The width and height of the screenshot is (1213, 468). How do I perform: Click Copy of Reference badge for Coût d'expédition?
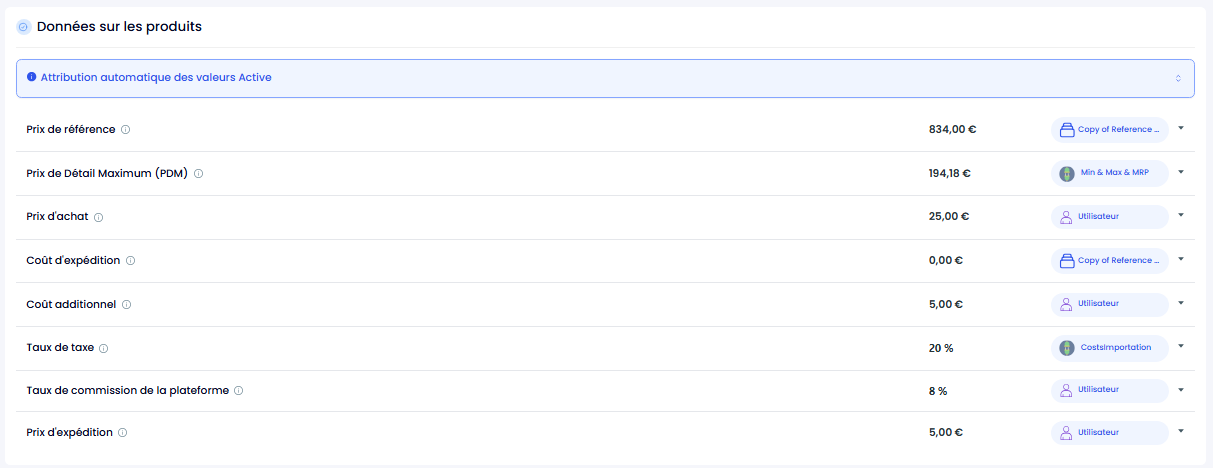[x=1110, y=260]
